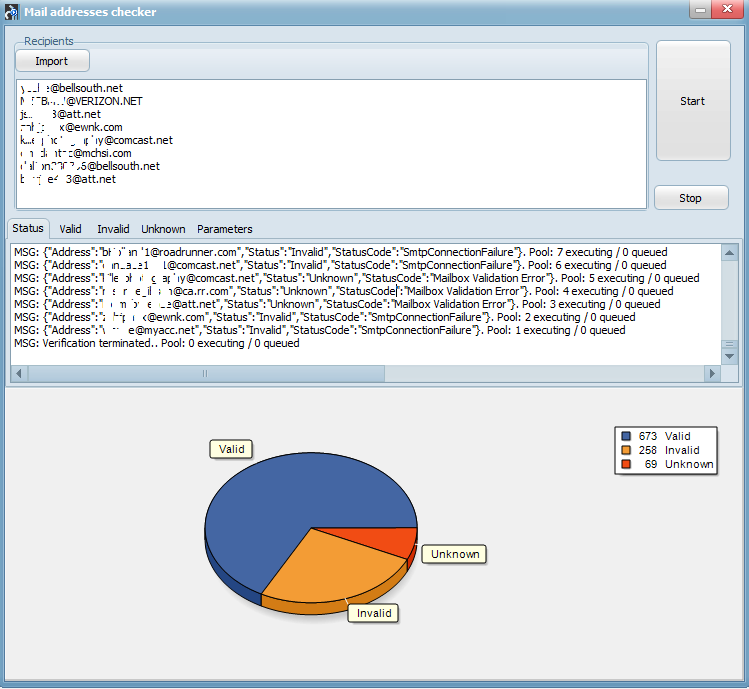Click the Unknown callout label on pie chart
The height and width of the screenshot is (689, 749).
pyautogui.click(x=454, y=554)
